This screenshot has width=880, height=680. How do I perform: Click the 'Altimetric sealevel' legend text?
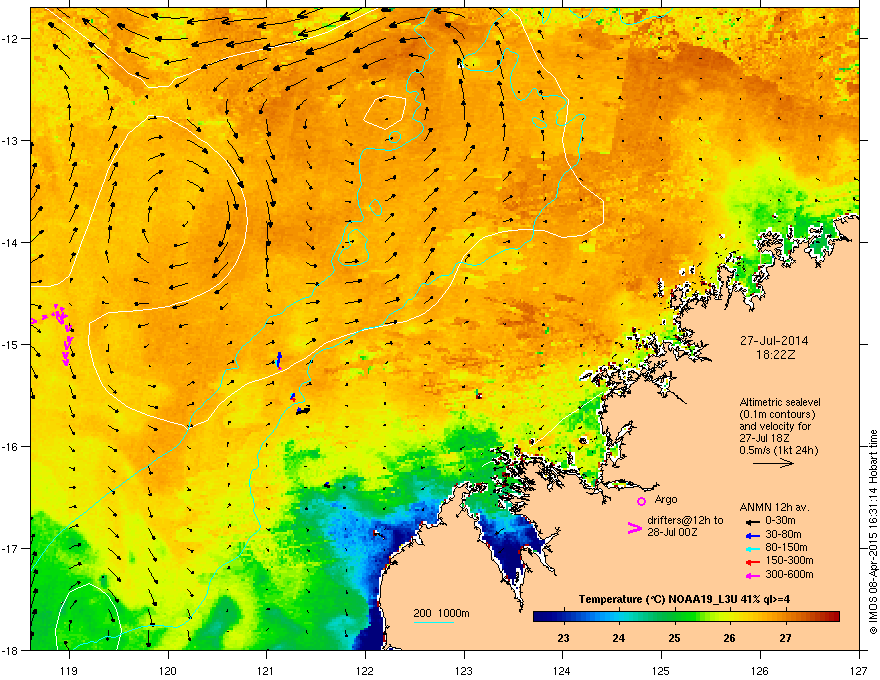click(x=780, y=402)
